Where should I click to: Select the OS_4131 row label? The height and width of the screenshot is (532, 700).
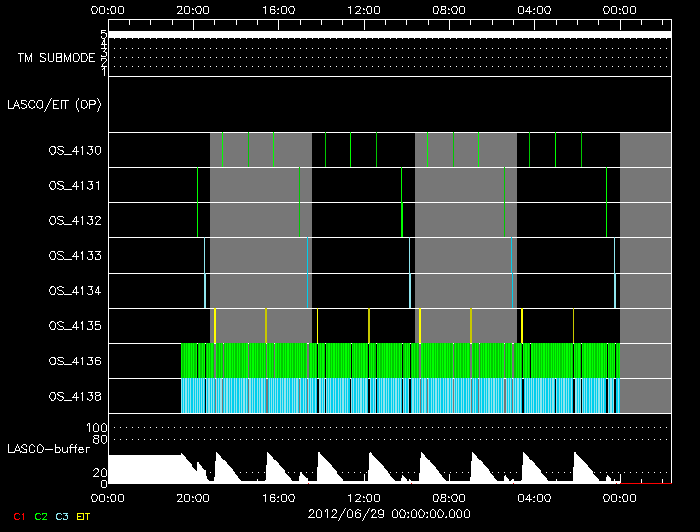pyautogui.click(x=75, y=186)
